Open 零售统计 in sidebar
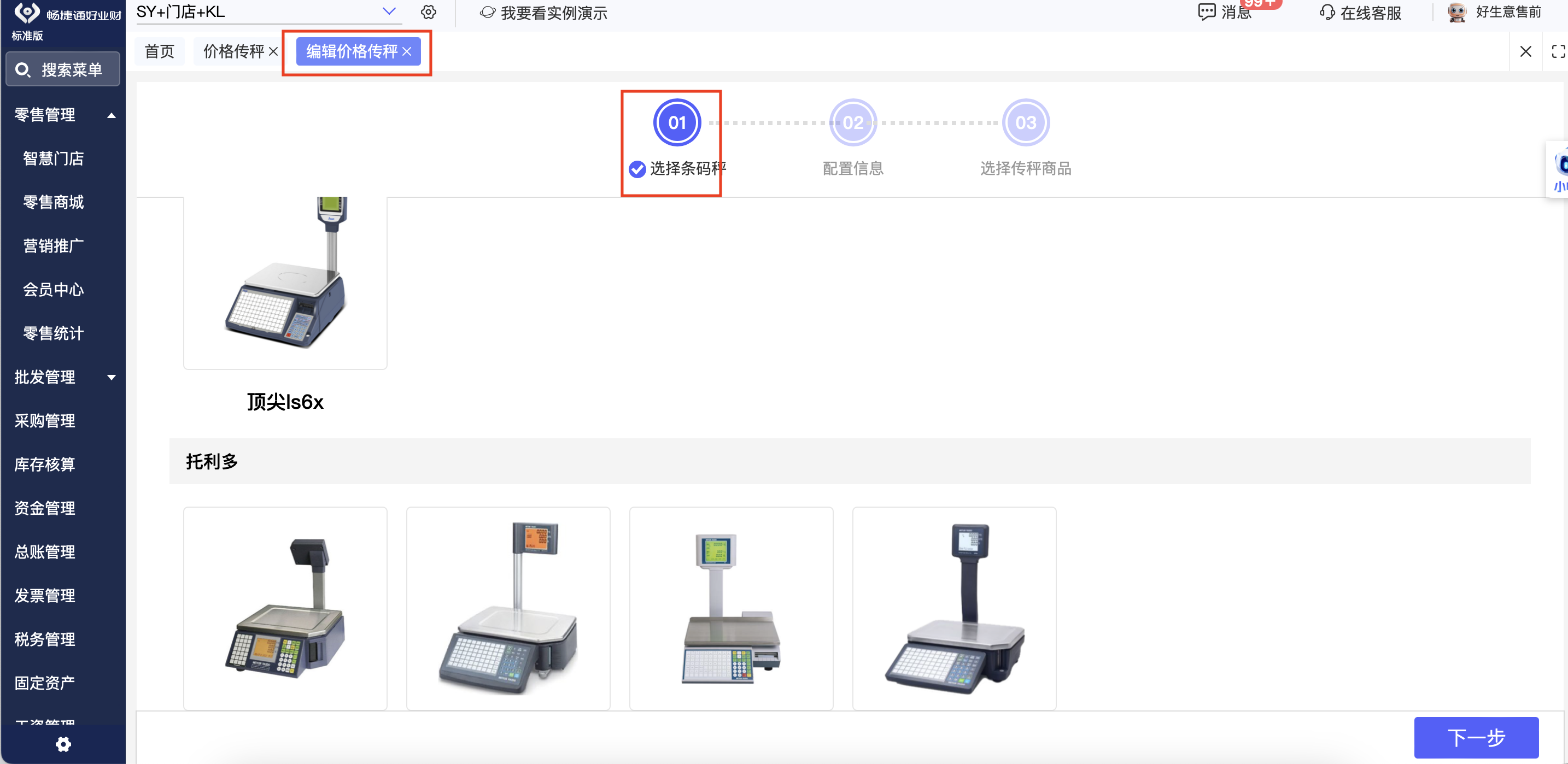 click(54, 334)
